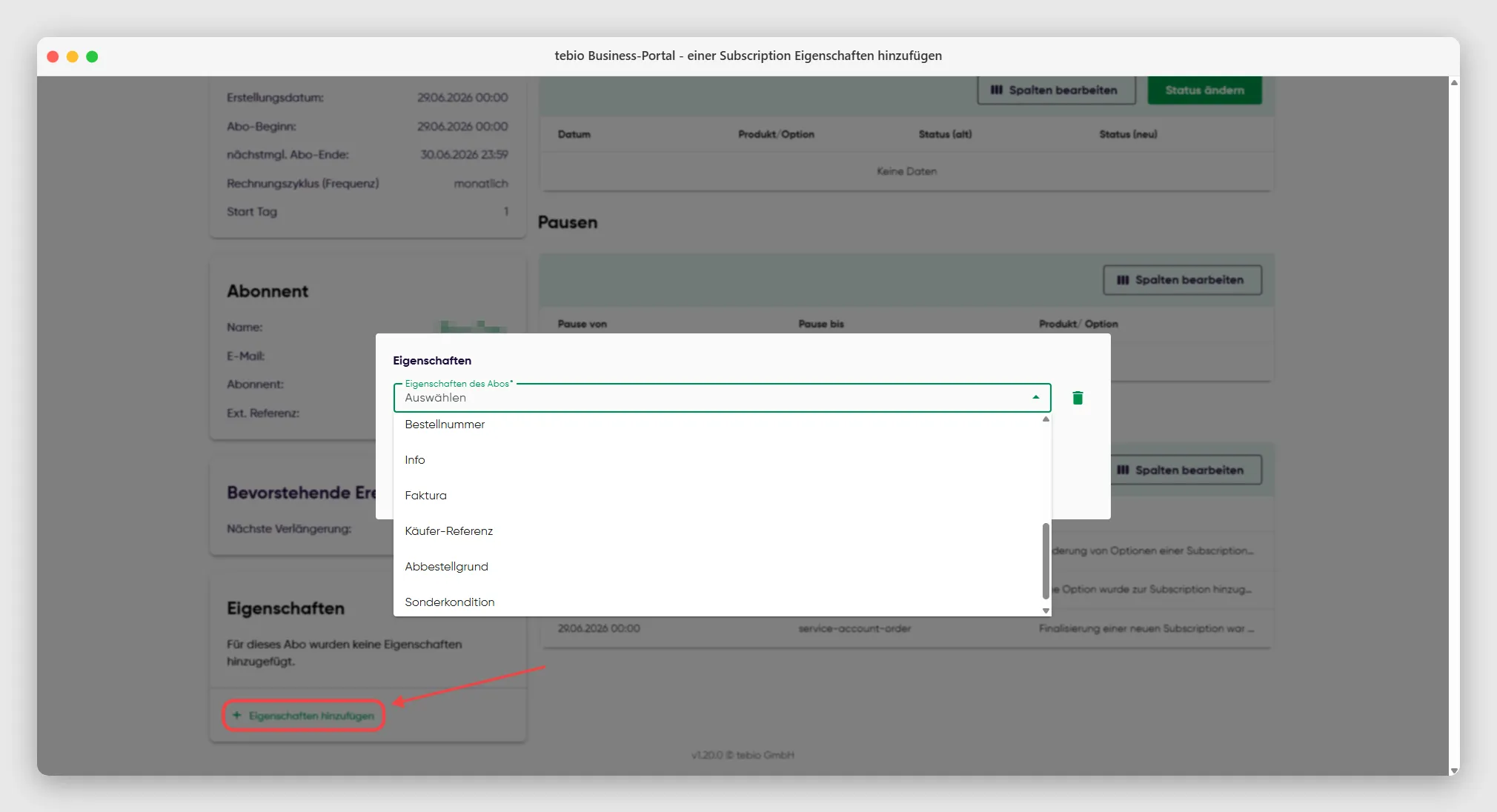Click the Pause von column header
1497x812 pixels.
click(x=582, y=324)
